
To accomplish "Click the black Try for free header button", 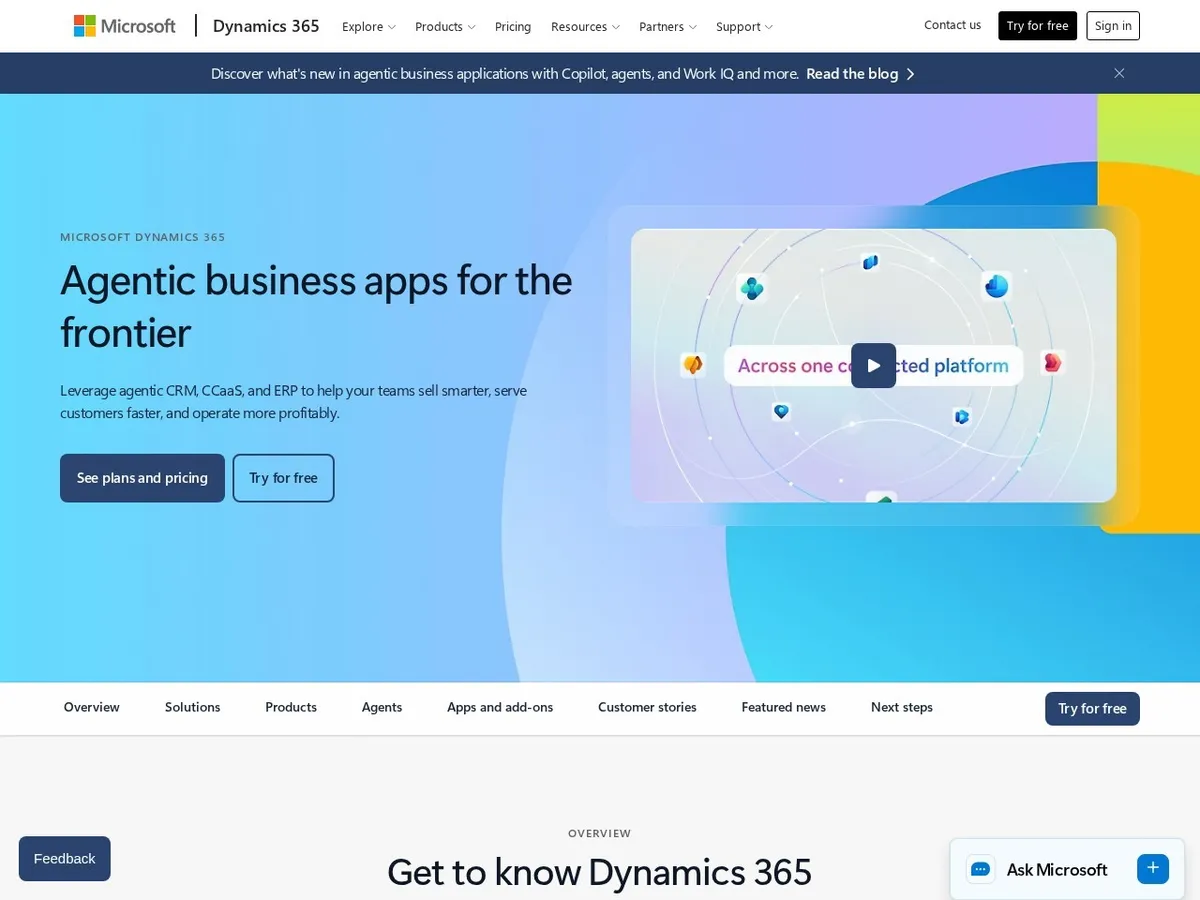I will (1037, 26).
